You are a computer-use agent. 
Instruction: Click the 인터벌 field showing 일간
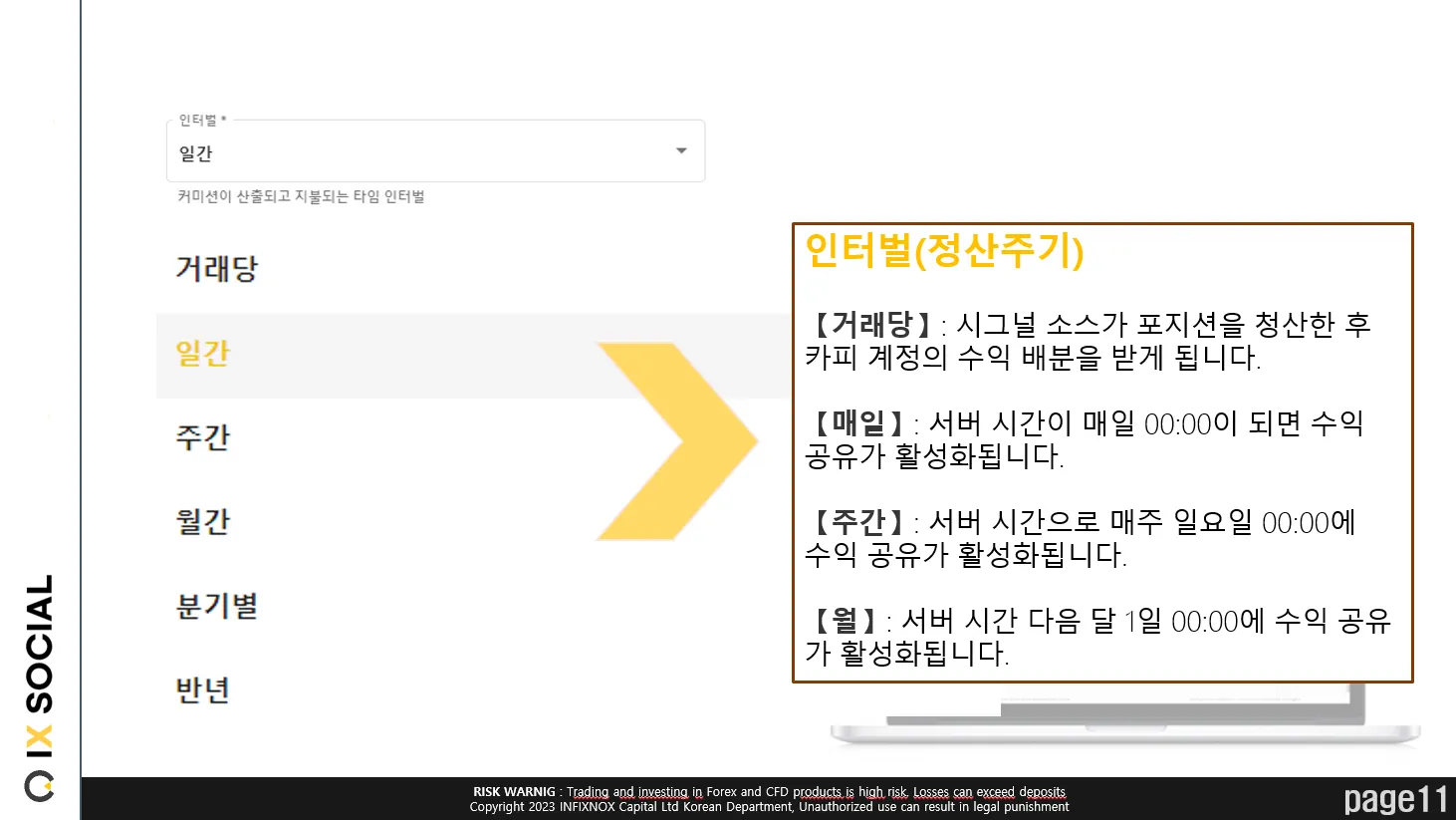tap(435, 151)
